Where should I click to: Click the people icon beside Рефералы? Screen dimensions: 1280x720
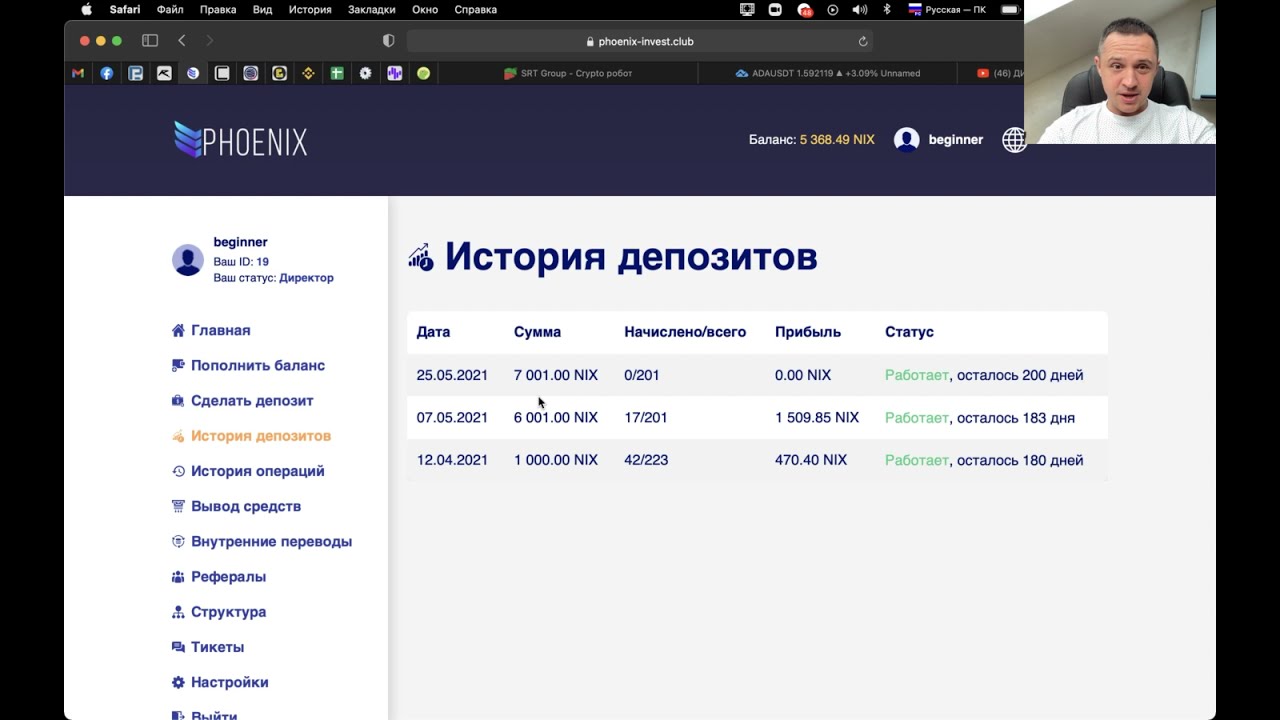click(x=178, y=577)
